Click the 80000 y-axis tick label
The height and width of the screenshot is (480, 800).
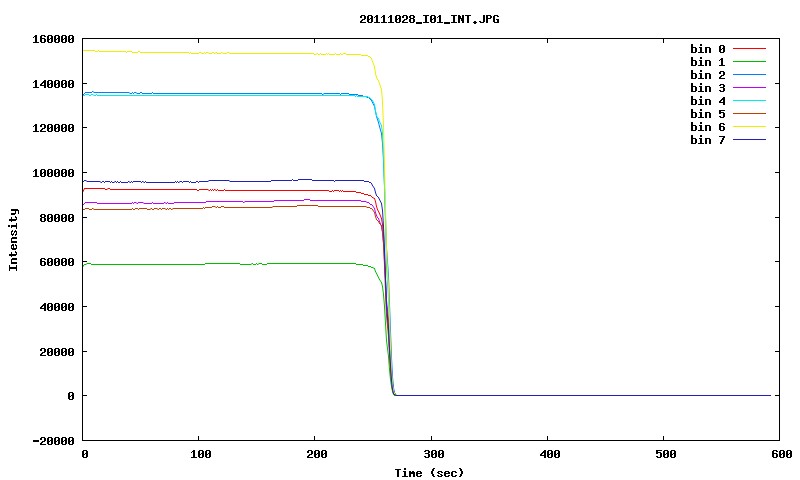point(57,218)
